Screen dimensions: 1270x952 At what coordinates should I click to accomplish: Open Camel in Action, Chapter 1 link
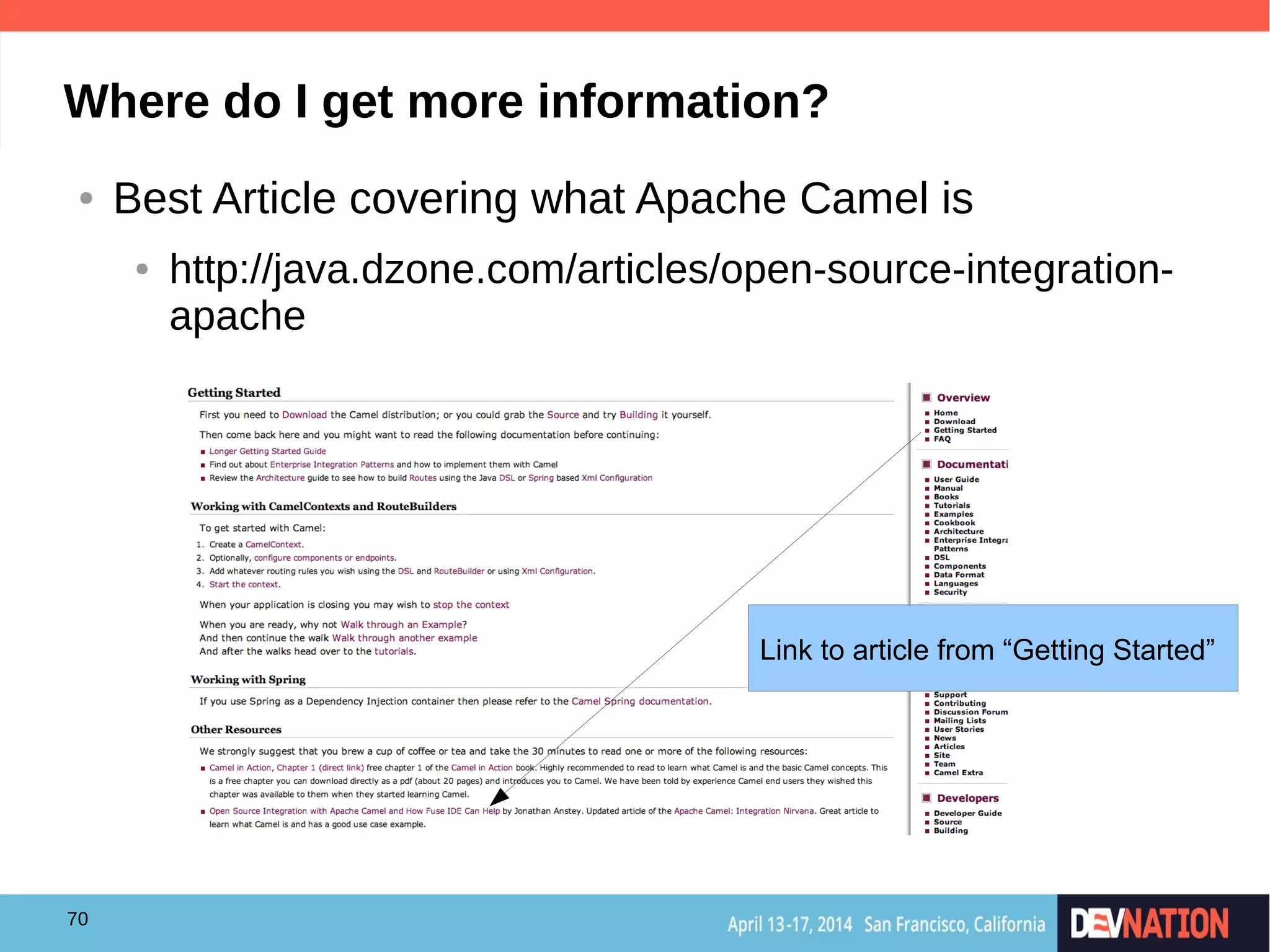(x=262, y=768)
